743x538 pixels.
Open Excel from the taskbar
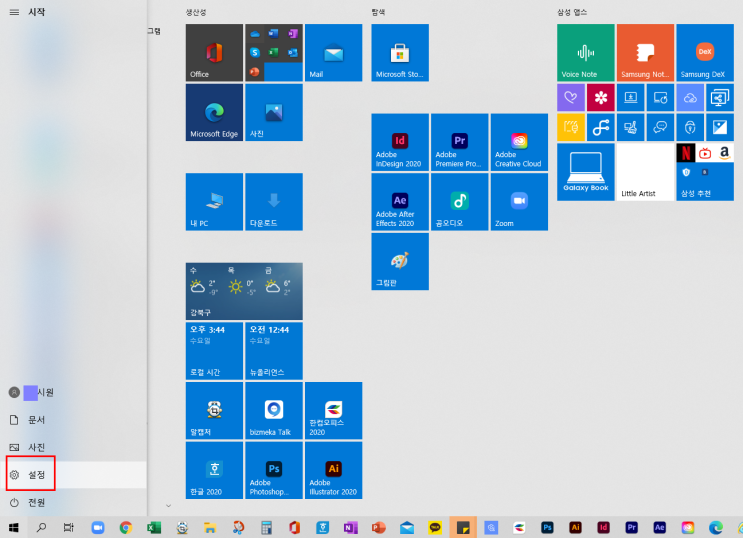point(154,527)
